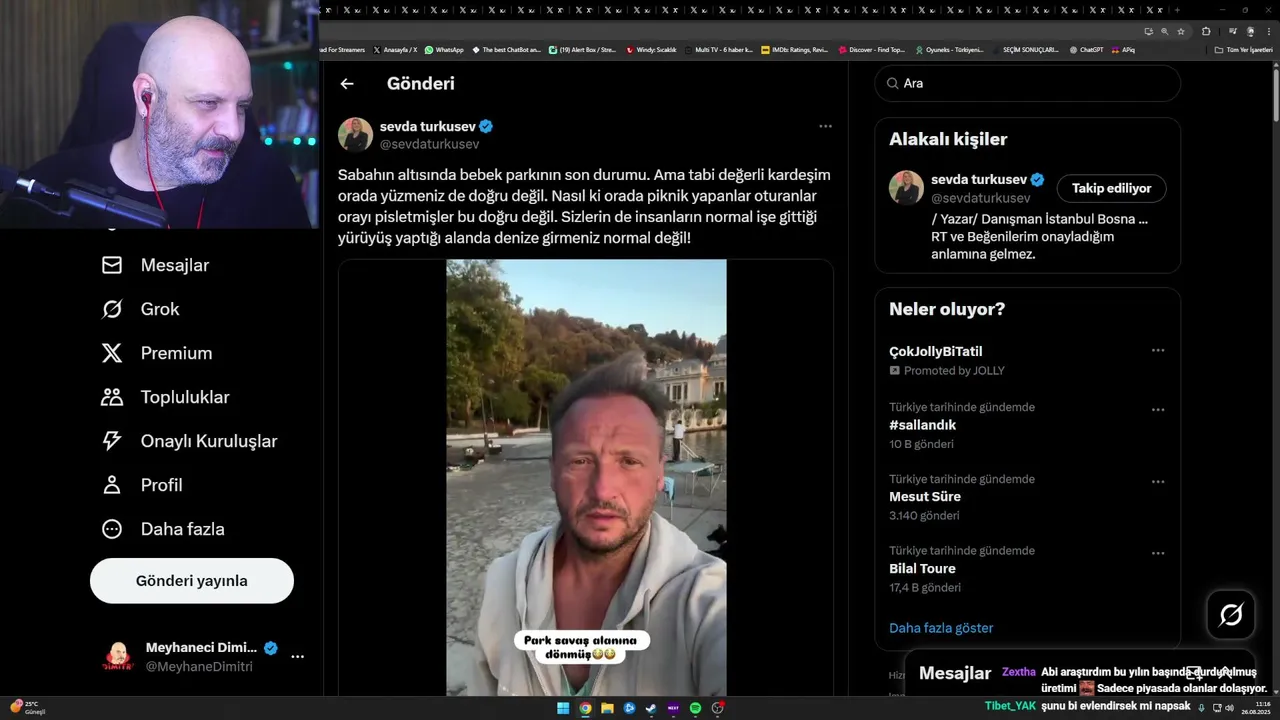Open browser extensions puzzle icon
1280x720 pixels.
click(1206, 31)
